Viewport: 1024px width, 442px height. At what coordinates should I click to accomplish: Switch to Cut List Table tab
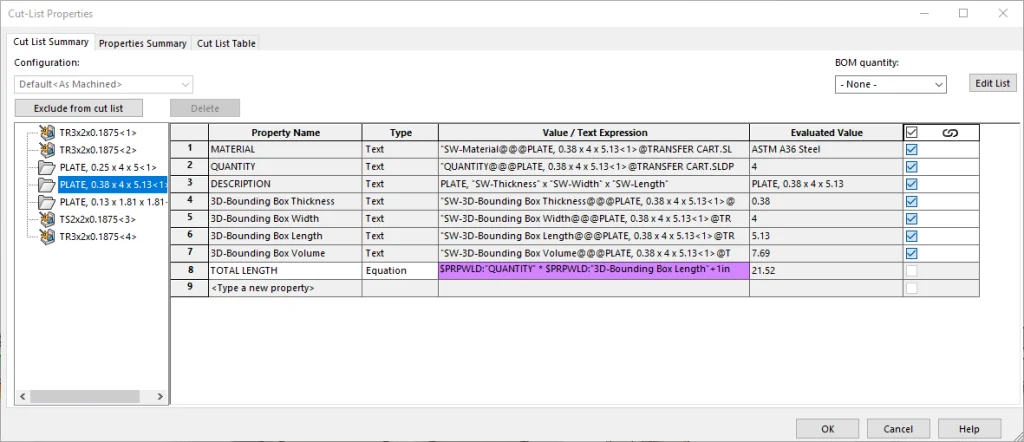[x=226, y=44]
